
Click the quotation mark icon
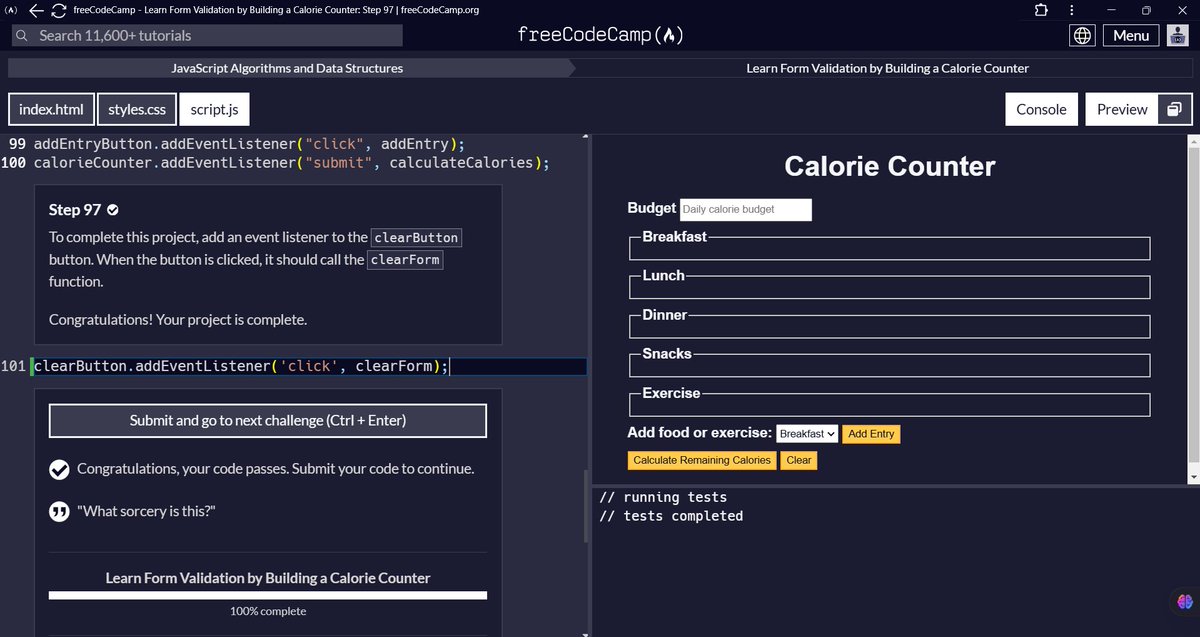pos(59,511)
